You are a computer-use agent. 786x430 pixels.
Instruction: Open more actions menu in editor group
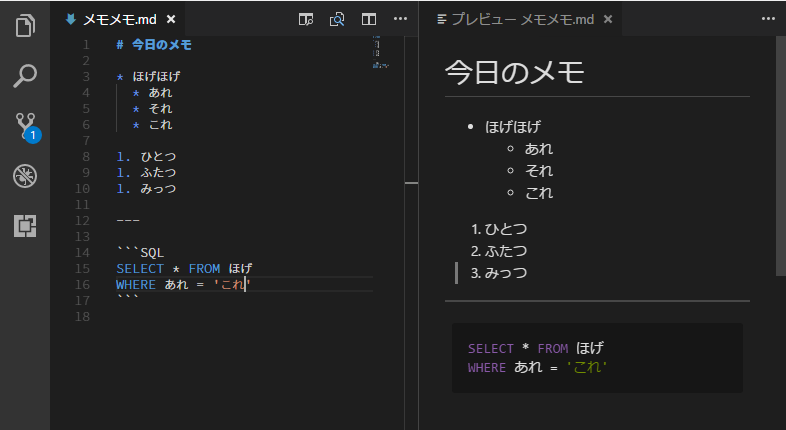401,19
